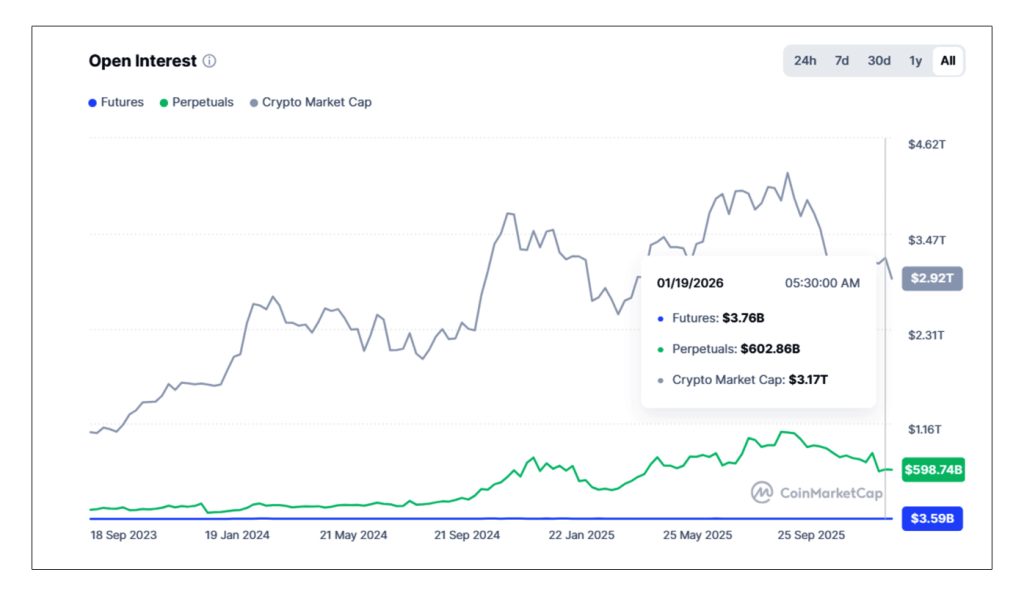Click the Perpetuals dot inside the tooltip
This screenshot has width=1024, height=589.
pos(659,349)
